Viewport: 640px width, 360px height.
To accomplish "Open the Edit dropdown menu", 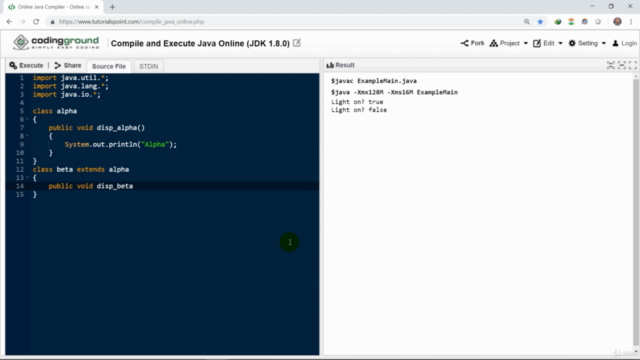I will point(548,43).
